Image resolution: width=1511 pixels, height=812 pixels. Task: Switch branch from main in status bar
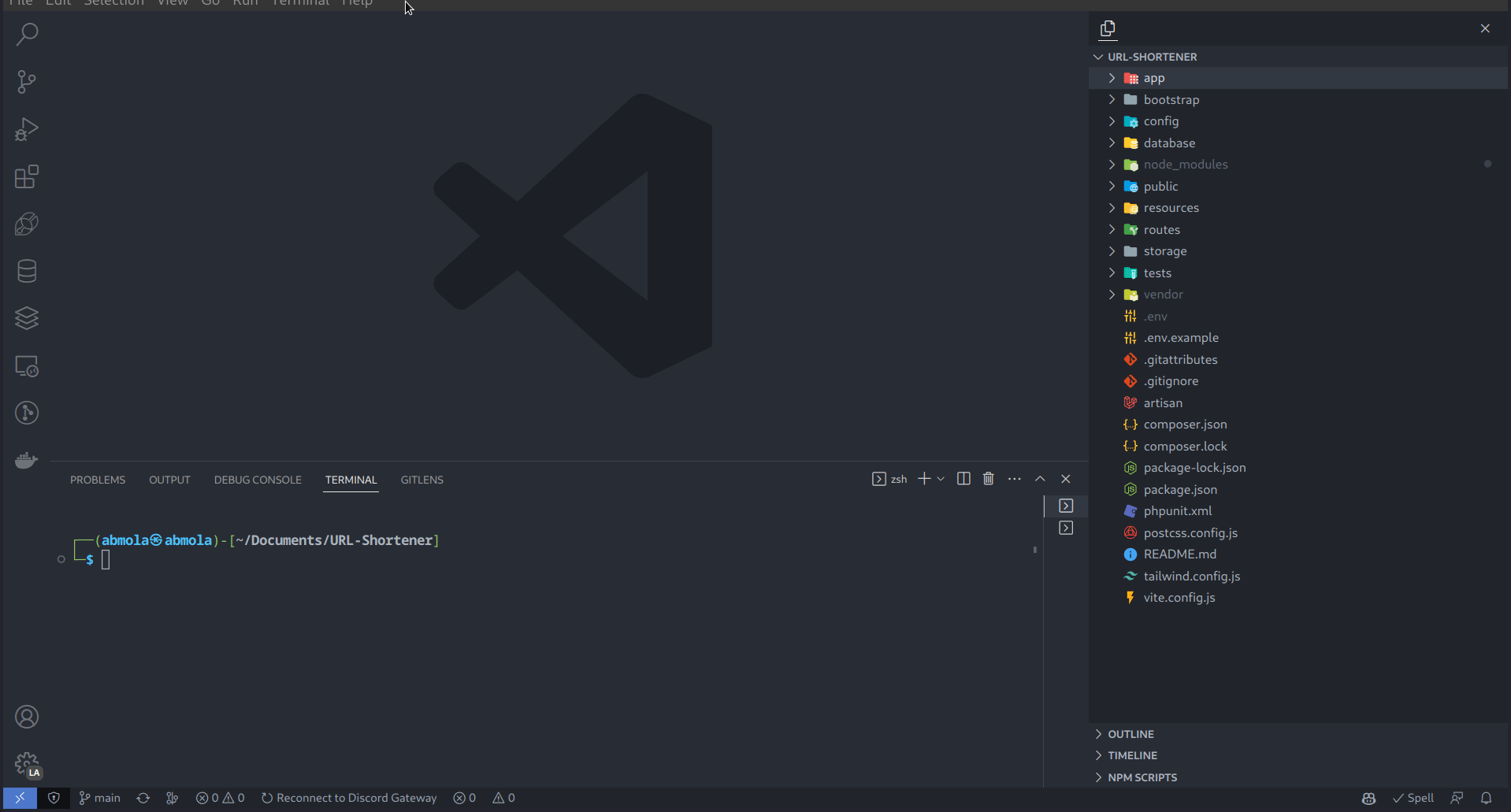[x=100, y=798]
